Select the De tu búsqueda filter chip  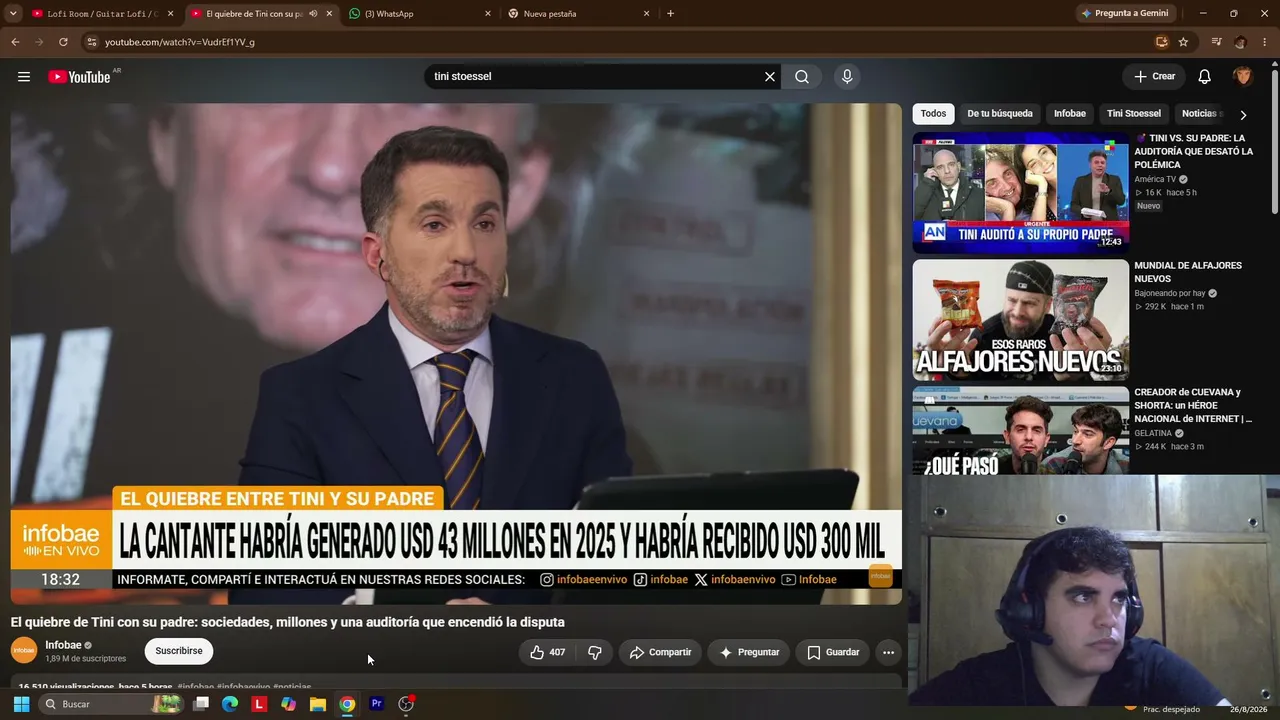(x=1000, y=114)
